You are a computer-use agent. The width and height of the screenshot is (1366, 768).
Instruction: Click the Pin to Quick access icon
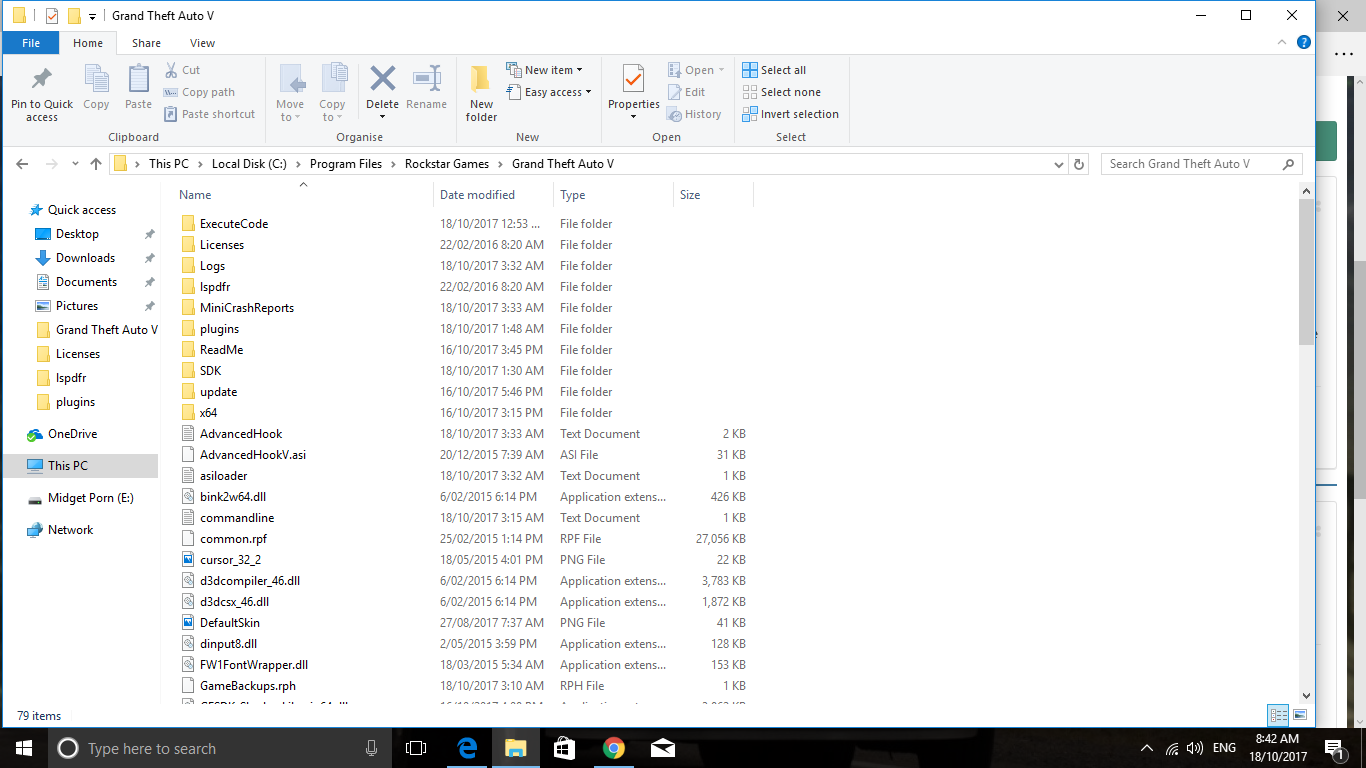41,80
